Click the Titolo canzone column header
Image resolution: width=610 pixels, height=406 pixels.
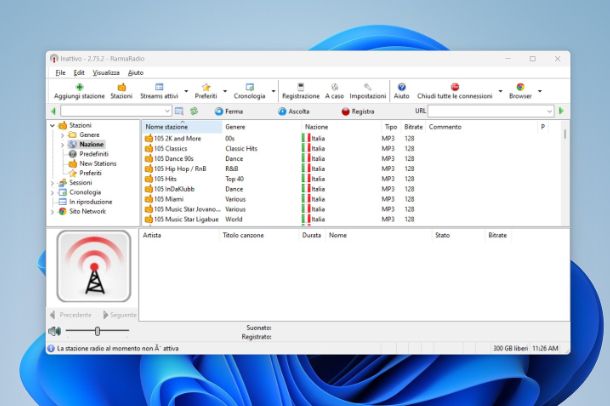pyautogui.click(x=259, y=235)
